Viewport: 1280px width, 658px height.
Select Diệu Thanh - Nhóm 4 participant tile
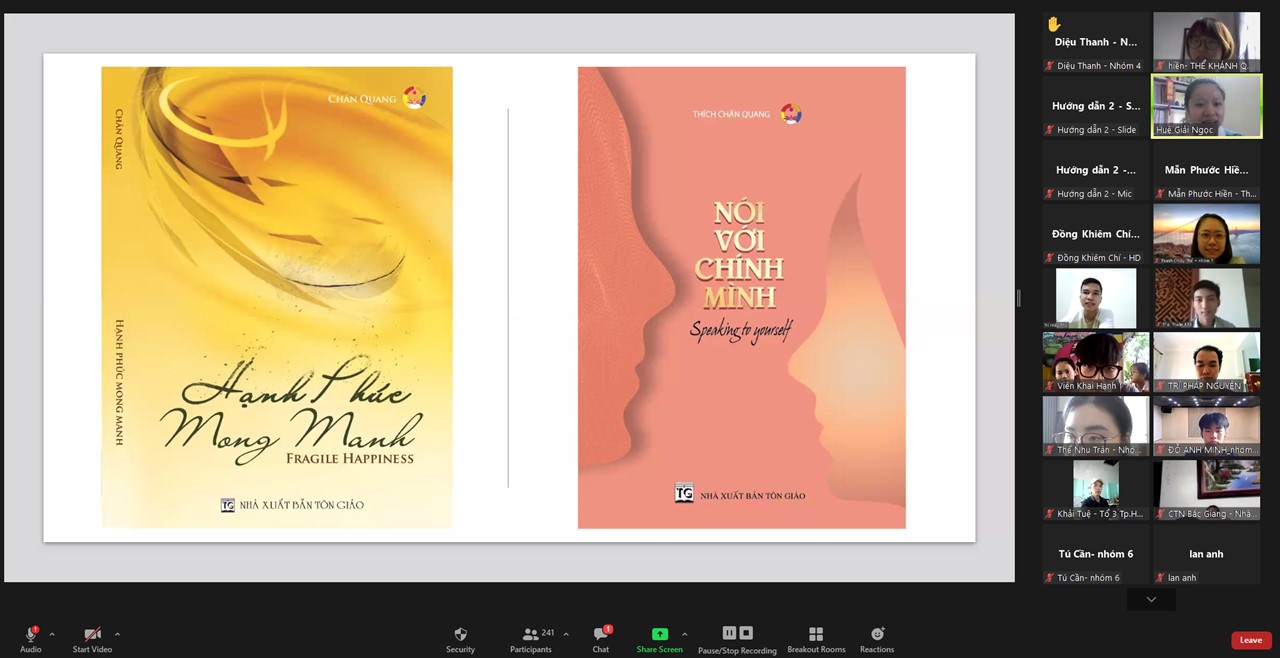tap(1097, 42)
